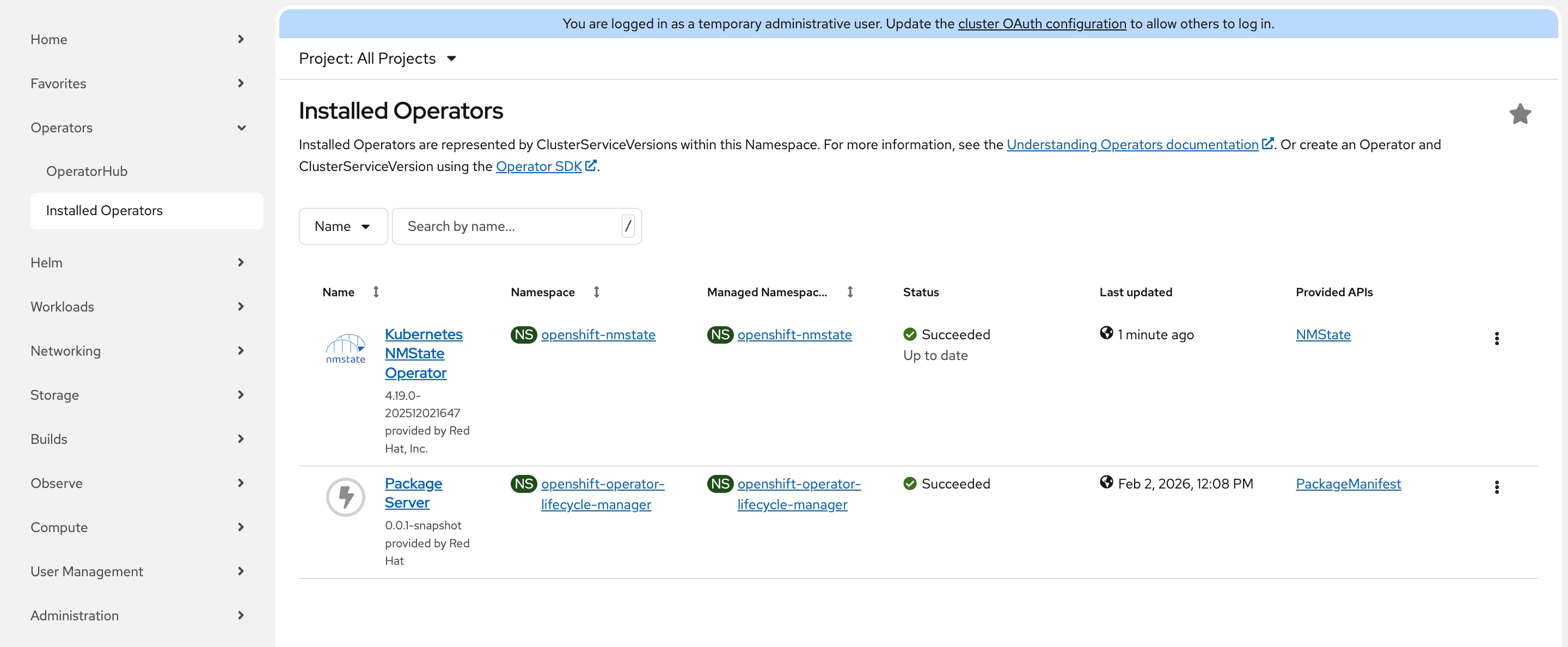Sort table by Namespace column arrows

tap(597, 292)
